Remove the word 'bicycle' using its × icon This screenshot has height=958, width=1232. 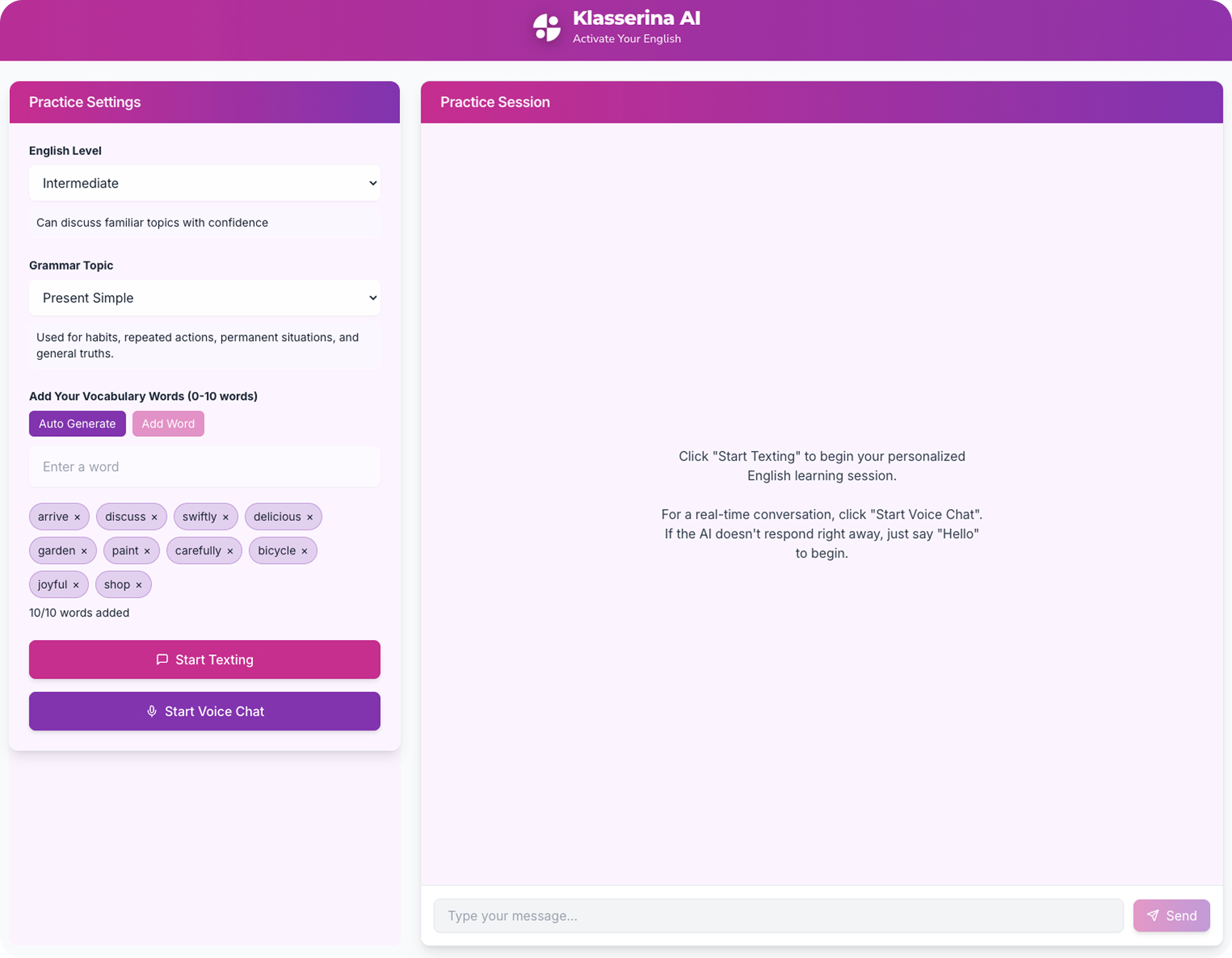point(304,550)
